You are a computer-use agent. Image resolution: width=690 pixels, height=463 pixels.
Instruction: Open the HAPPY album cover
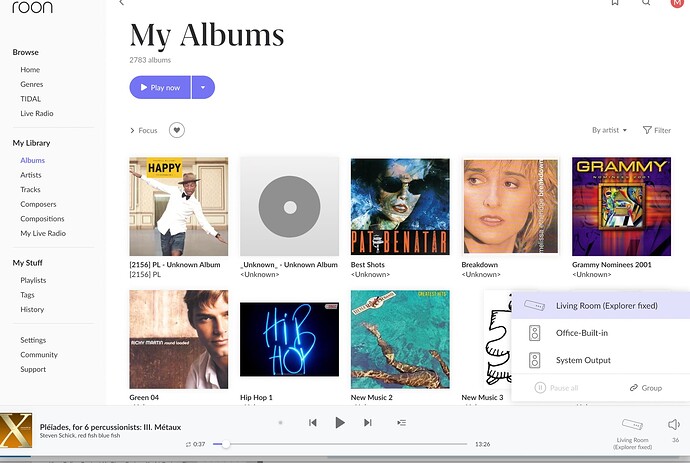(179, 206)
